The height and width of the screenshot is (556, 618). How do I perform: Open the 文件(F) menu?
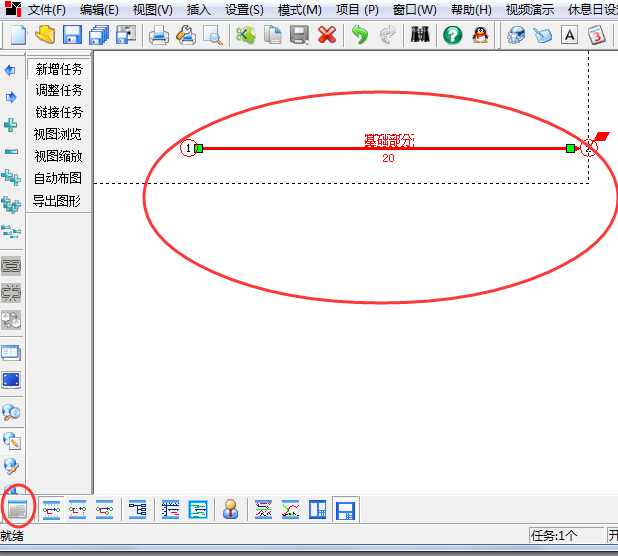pos(46,10)
